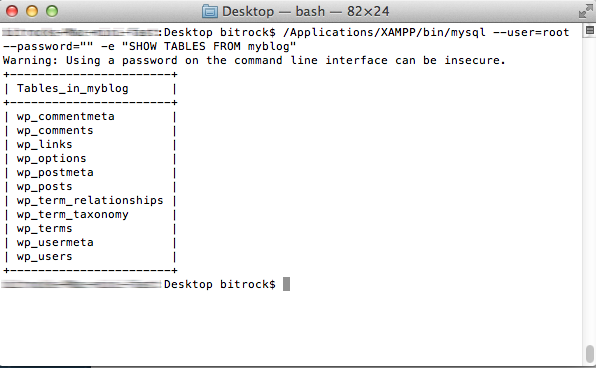The height and width of the screenshot is (368, 596).
Task: Click on the wp_comments entry
Action: [55, 130]
